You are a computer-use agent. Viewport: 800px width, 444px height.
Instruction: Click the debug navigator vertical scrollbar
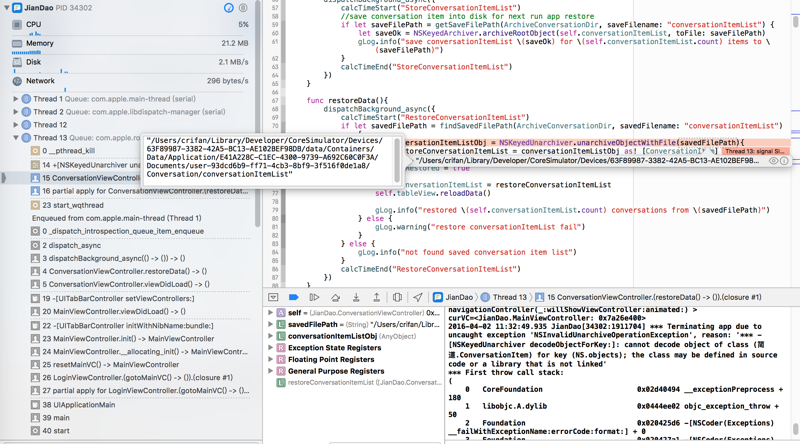[258, 112]
